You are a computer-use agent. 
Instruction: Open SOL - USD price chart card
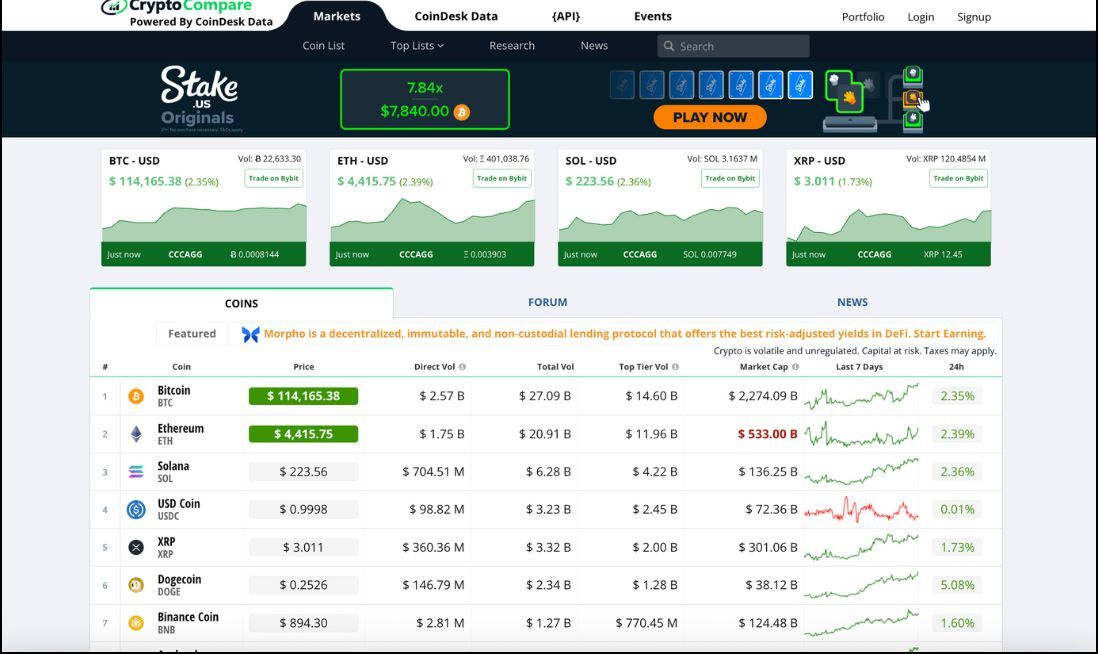(x=660, y=208)
